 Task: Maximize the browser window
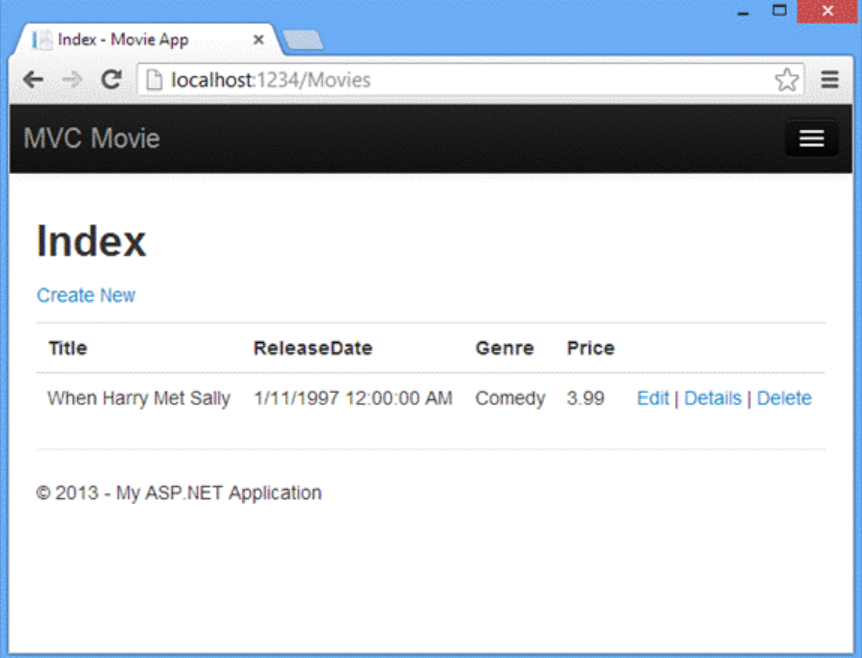pyautogui.click(x=780, y=11)
